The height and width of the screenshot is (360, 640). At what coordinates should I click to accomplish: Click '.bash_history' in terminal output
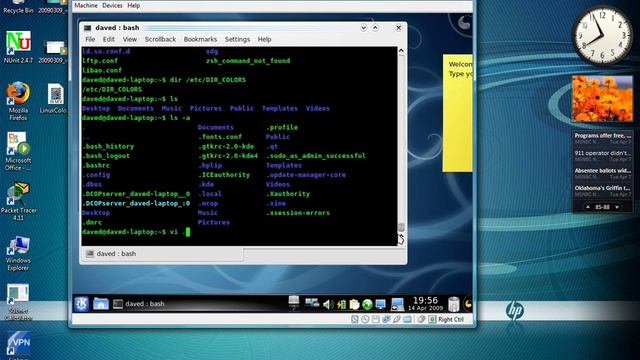coord(108,146)
